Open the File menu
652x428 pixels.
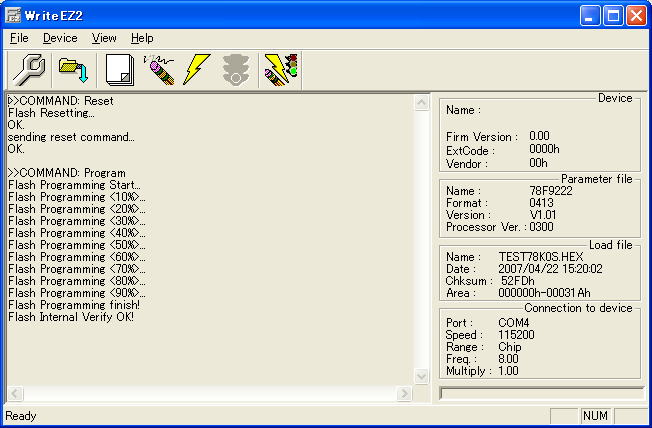(19, 38)
